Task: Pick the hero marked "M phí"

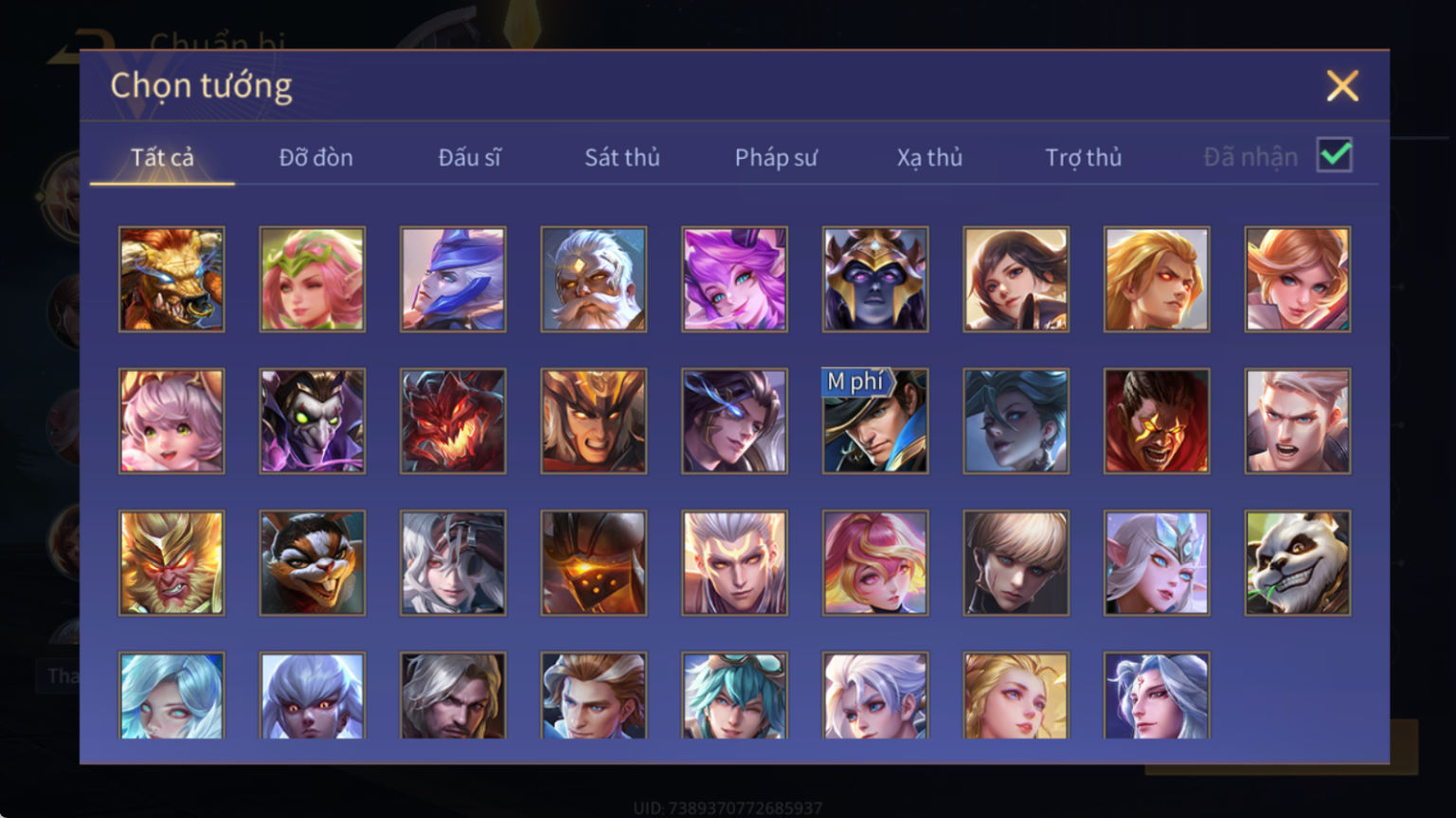Action: coord(875,421)
